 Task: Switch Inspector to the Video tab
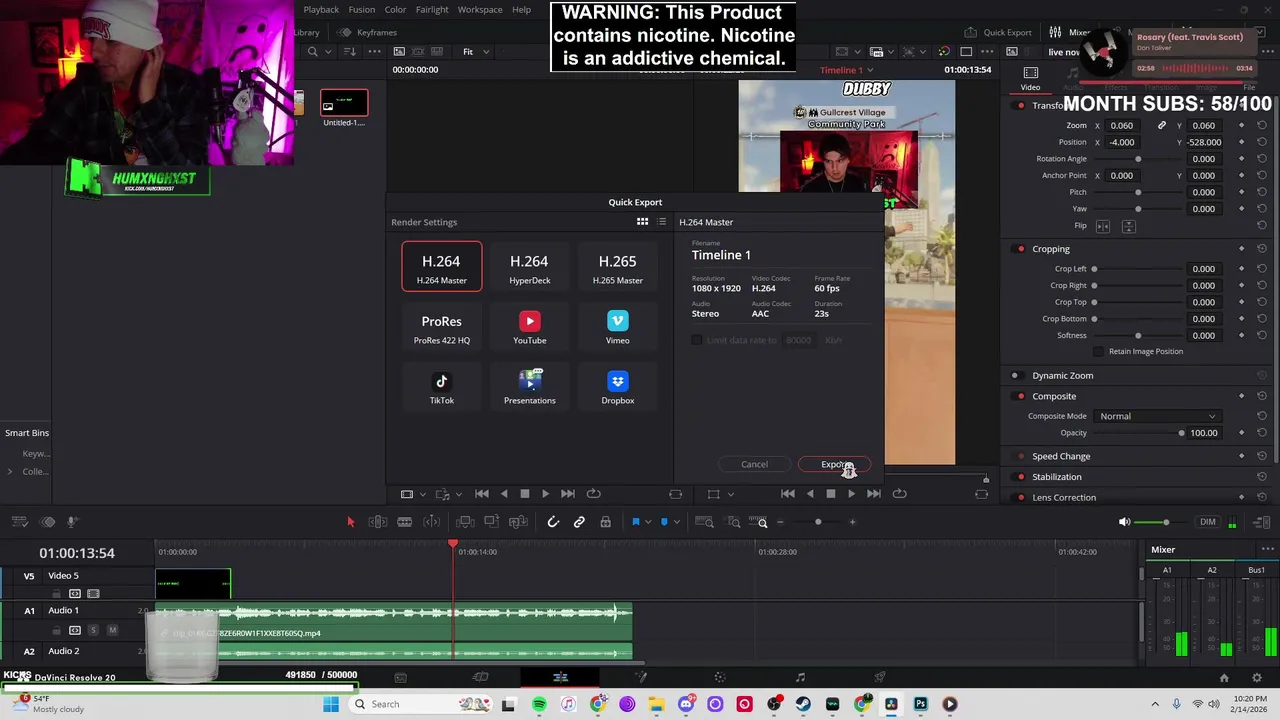point(1030,78)
